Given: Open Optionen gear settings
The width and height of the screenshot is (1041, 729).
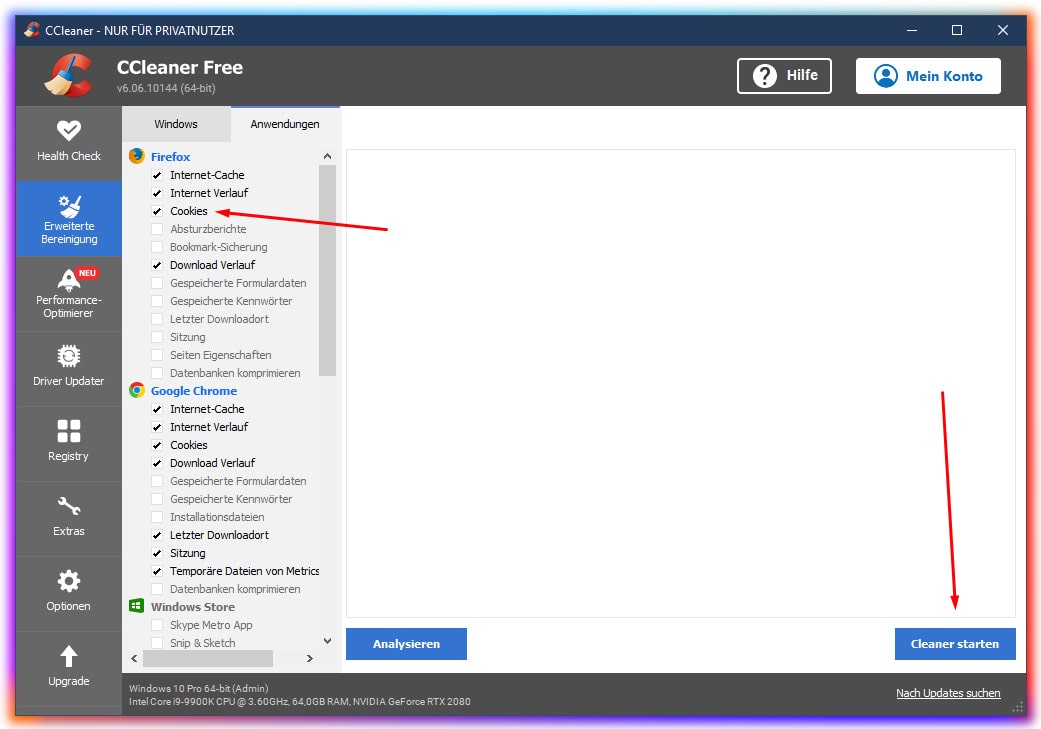Looking at the screenshot, I should point(68,592).
